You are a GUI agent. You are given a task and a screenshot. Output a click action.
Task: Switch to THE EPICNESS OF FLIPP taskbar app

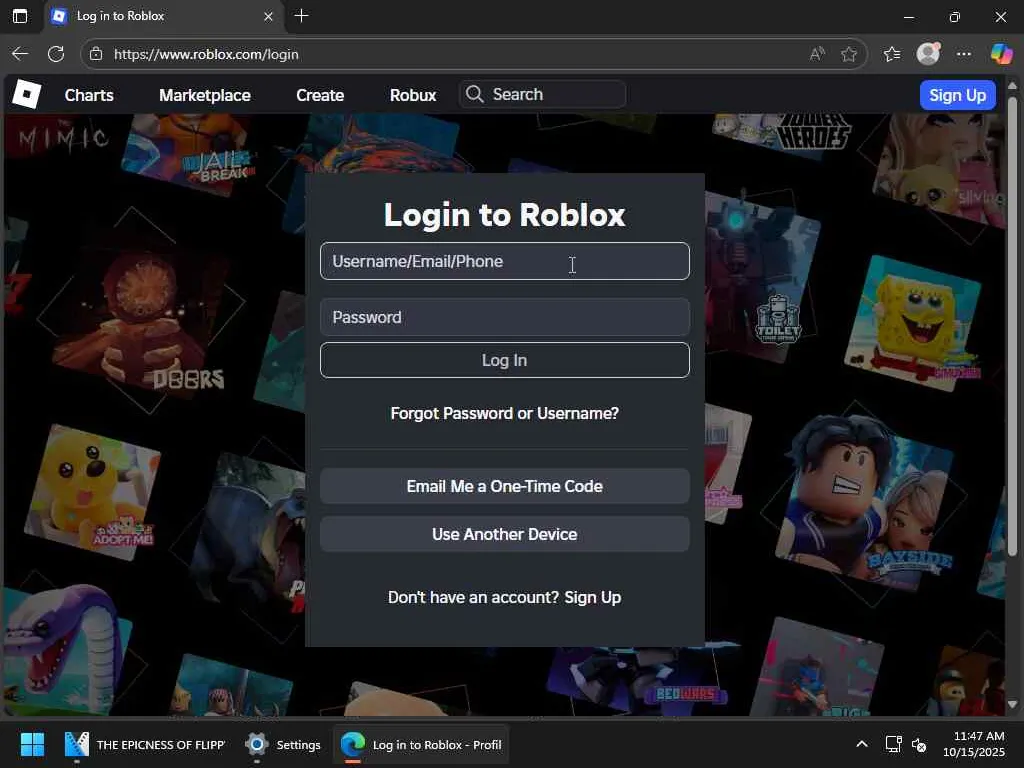coord(144,744)
